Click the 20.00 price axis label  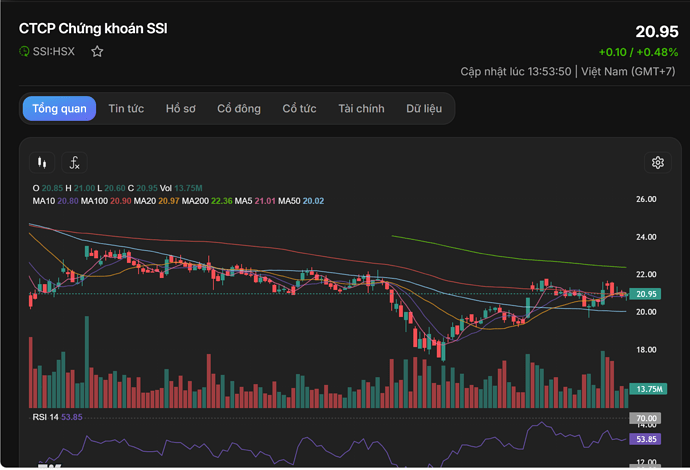pos(646,312)
